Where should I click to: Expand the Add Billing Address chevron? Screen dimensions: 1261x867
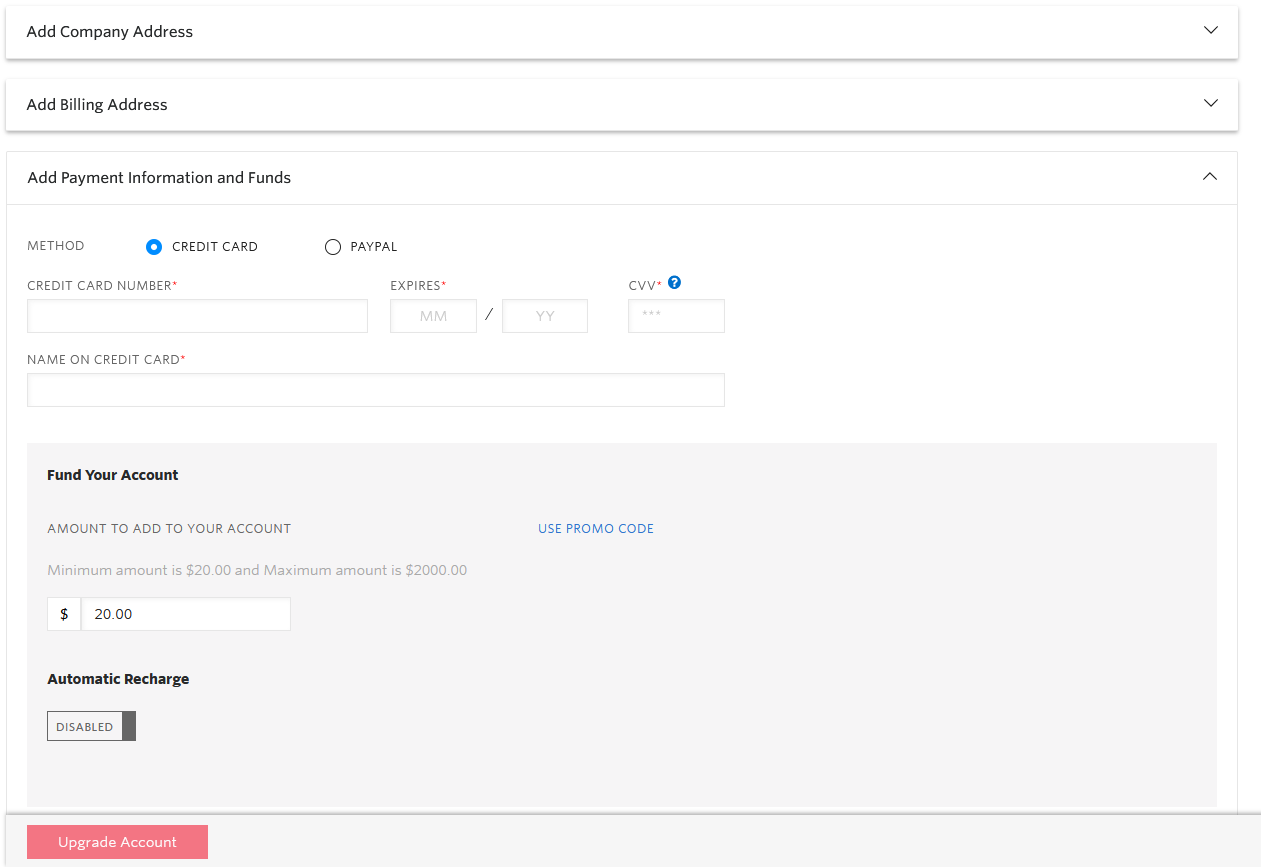1211,104
